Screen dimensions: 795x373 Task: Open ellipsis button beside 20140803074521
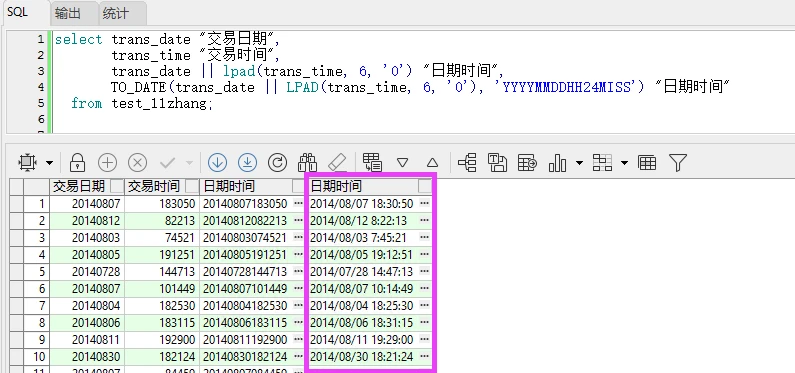point(298,238)
